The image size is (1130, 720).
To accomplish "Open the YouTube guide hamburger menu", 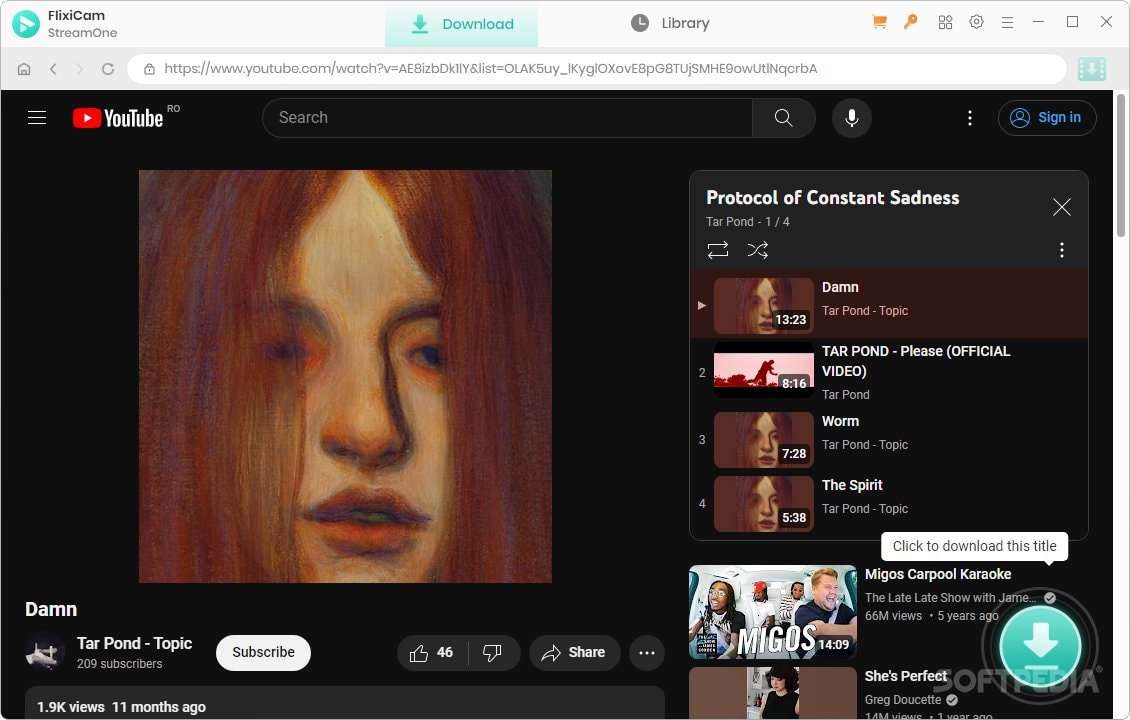I will (x=37, y=117).
